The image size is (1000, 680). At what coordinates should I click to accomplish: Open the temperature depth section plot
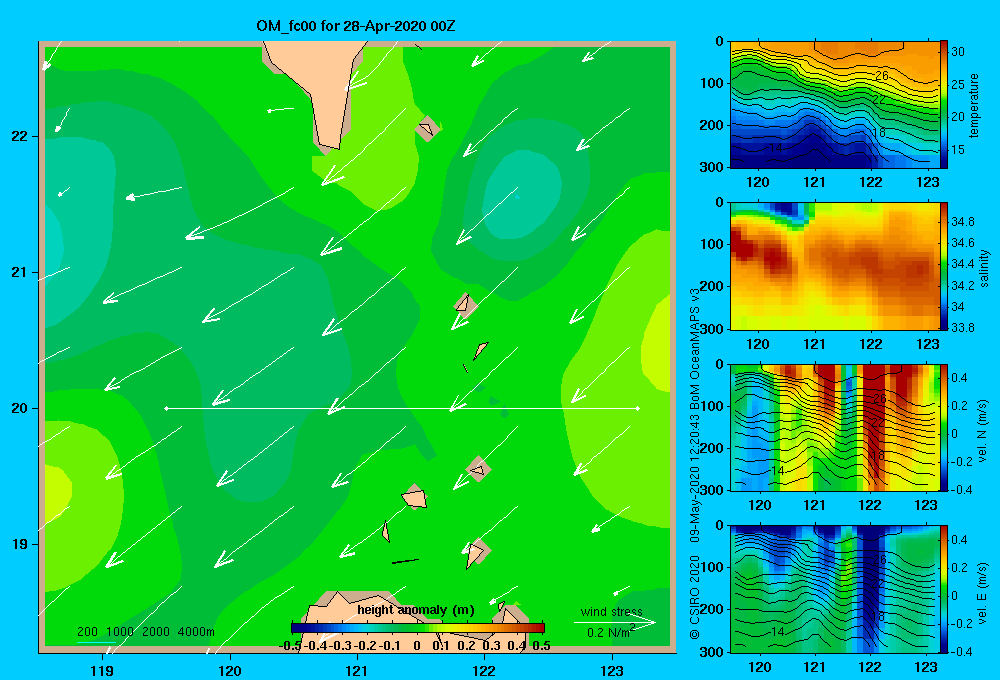(x=835, y=105)
